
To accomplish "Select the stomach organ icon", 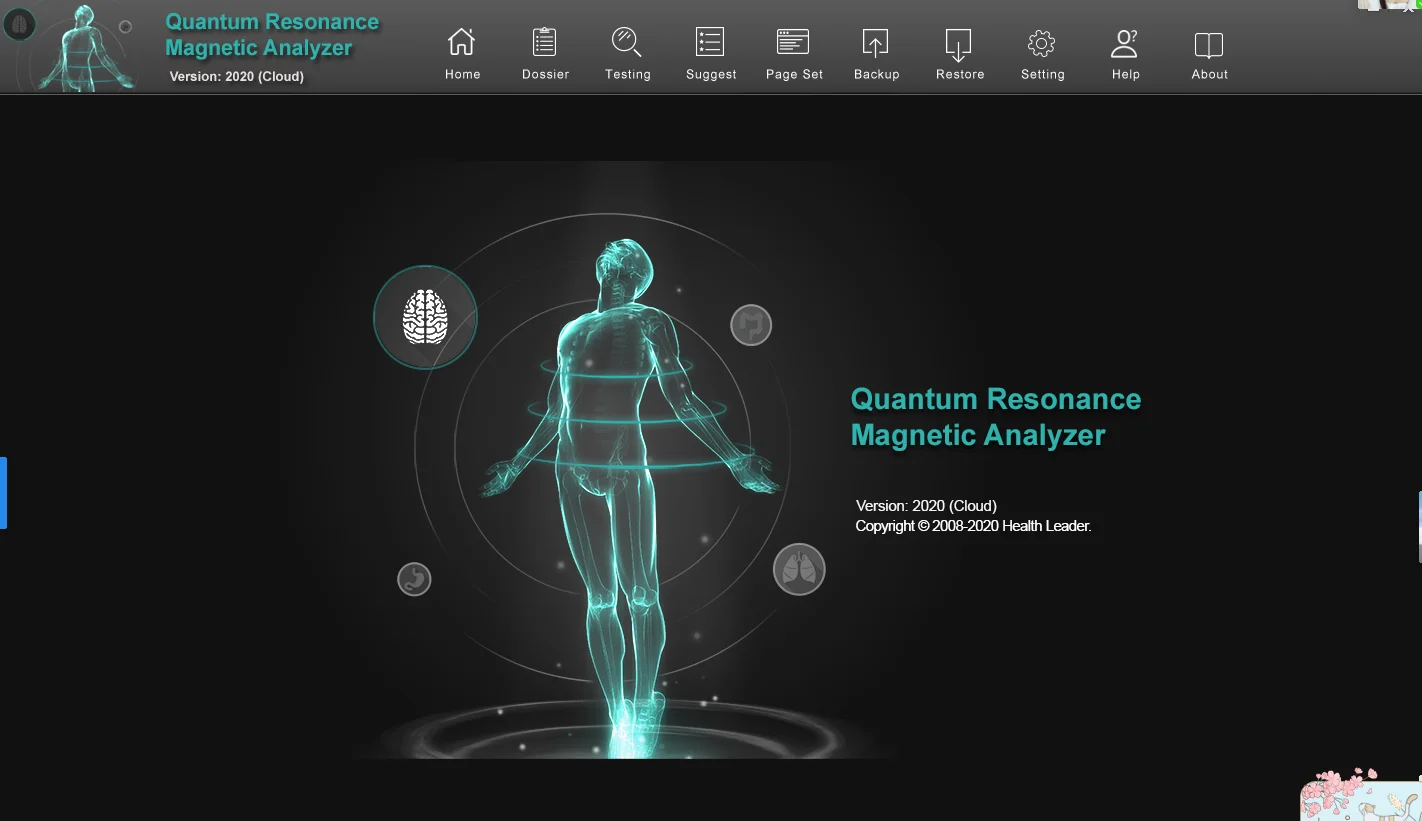I will 414,578.
